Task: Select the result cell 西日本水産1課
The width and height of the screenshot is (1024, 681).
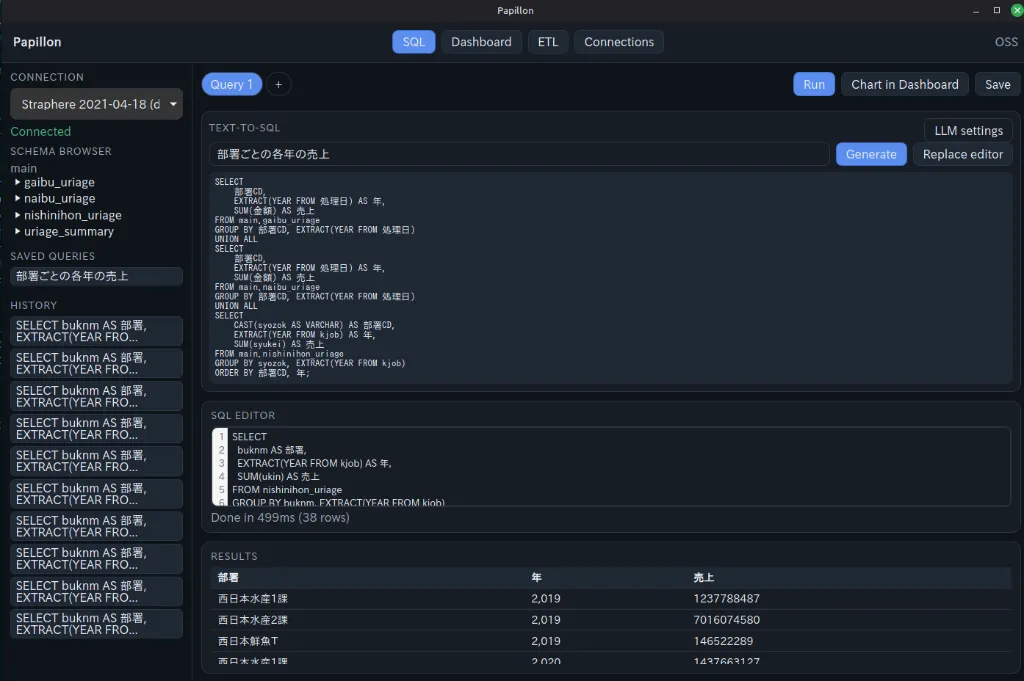Action: tap(253, 599)
